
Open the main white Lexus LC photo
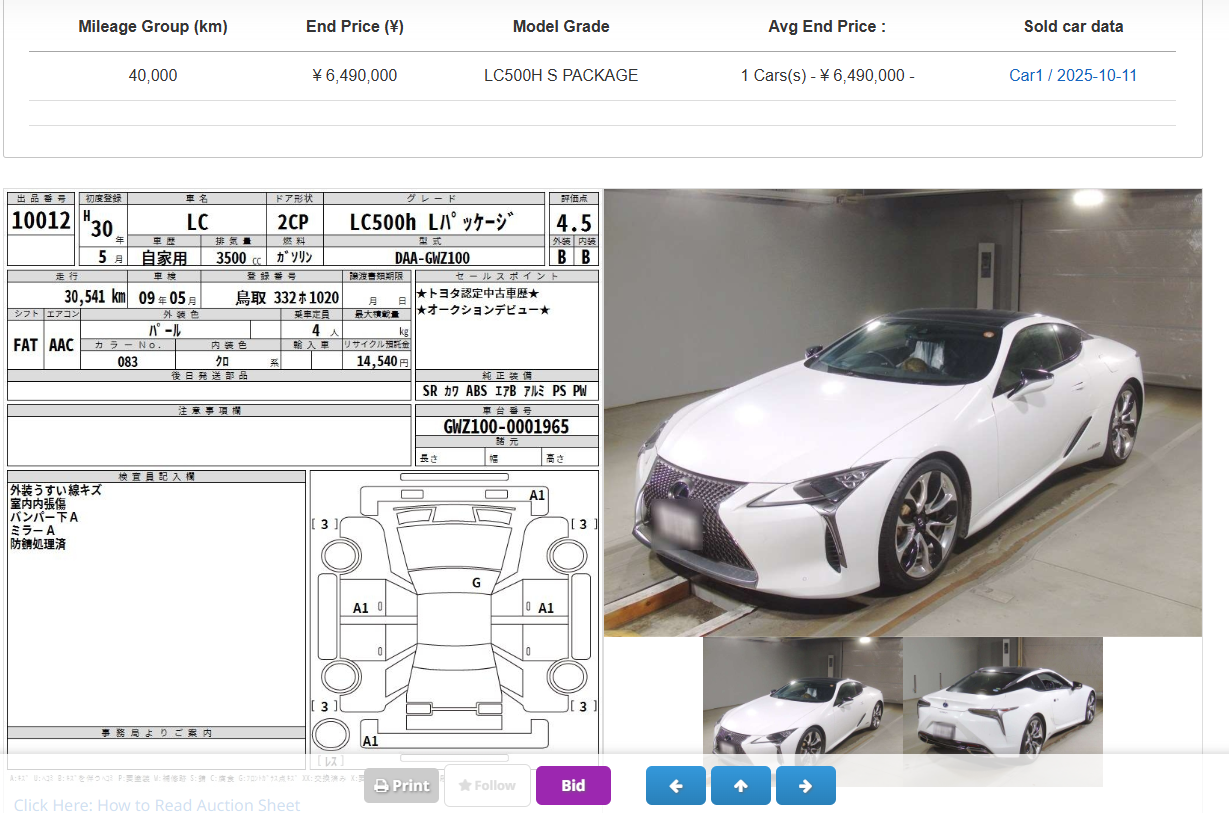point(902,412)
